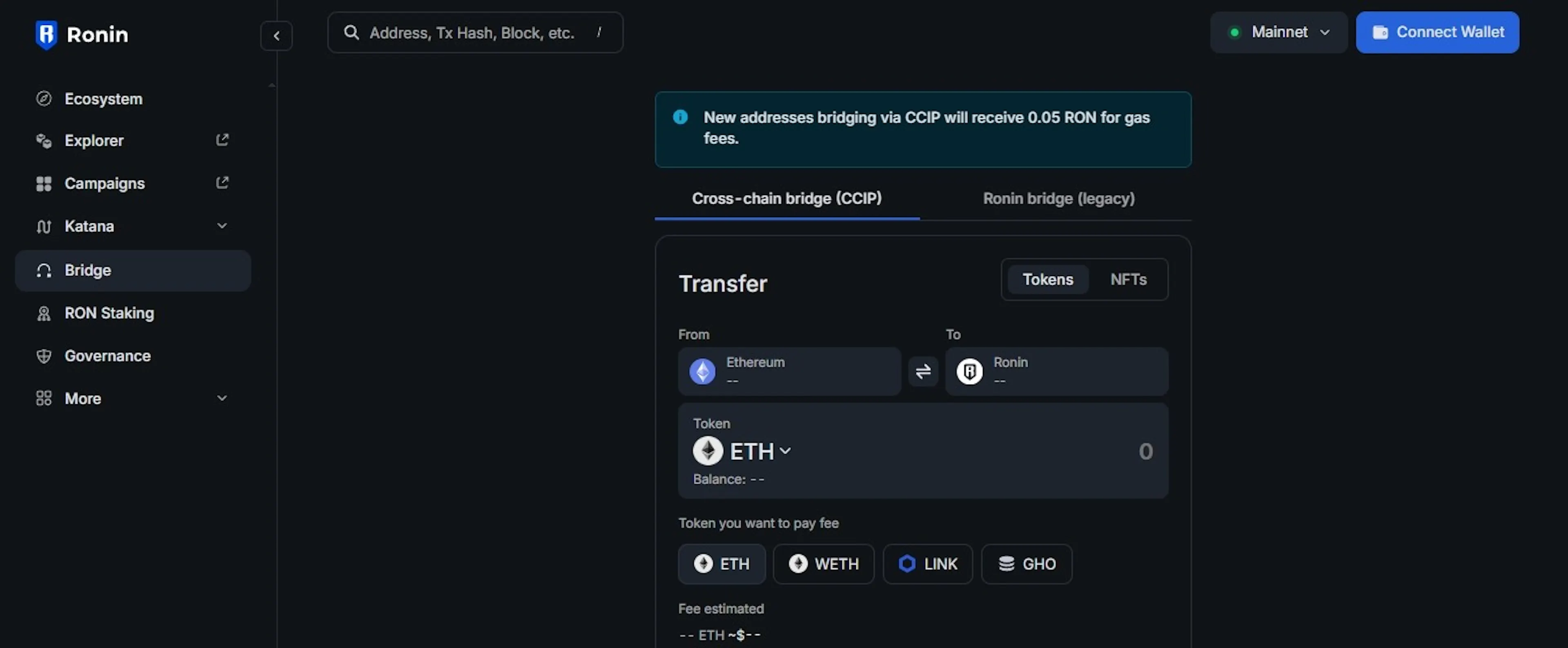The image size is (1568, 648).
Task: Click the Governance shield icon
Action: 44,356
